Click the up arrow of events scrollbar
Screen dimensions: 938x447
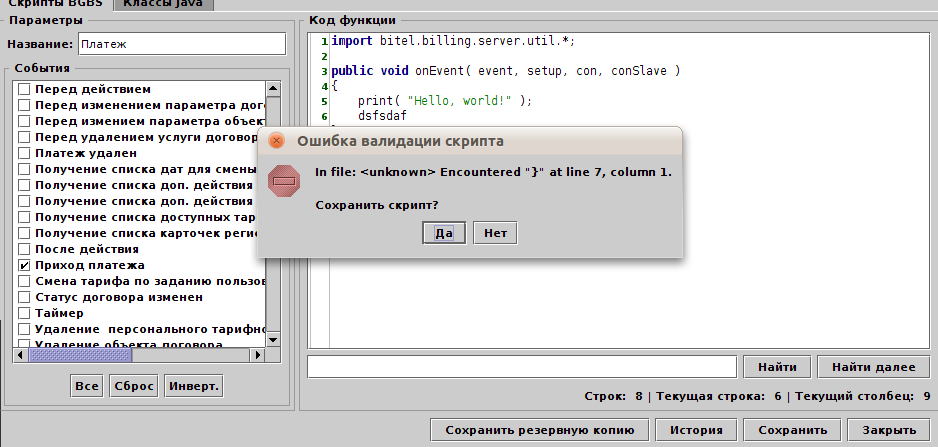(273, 89)
